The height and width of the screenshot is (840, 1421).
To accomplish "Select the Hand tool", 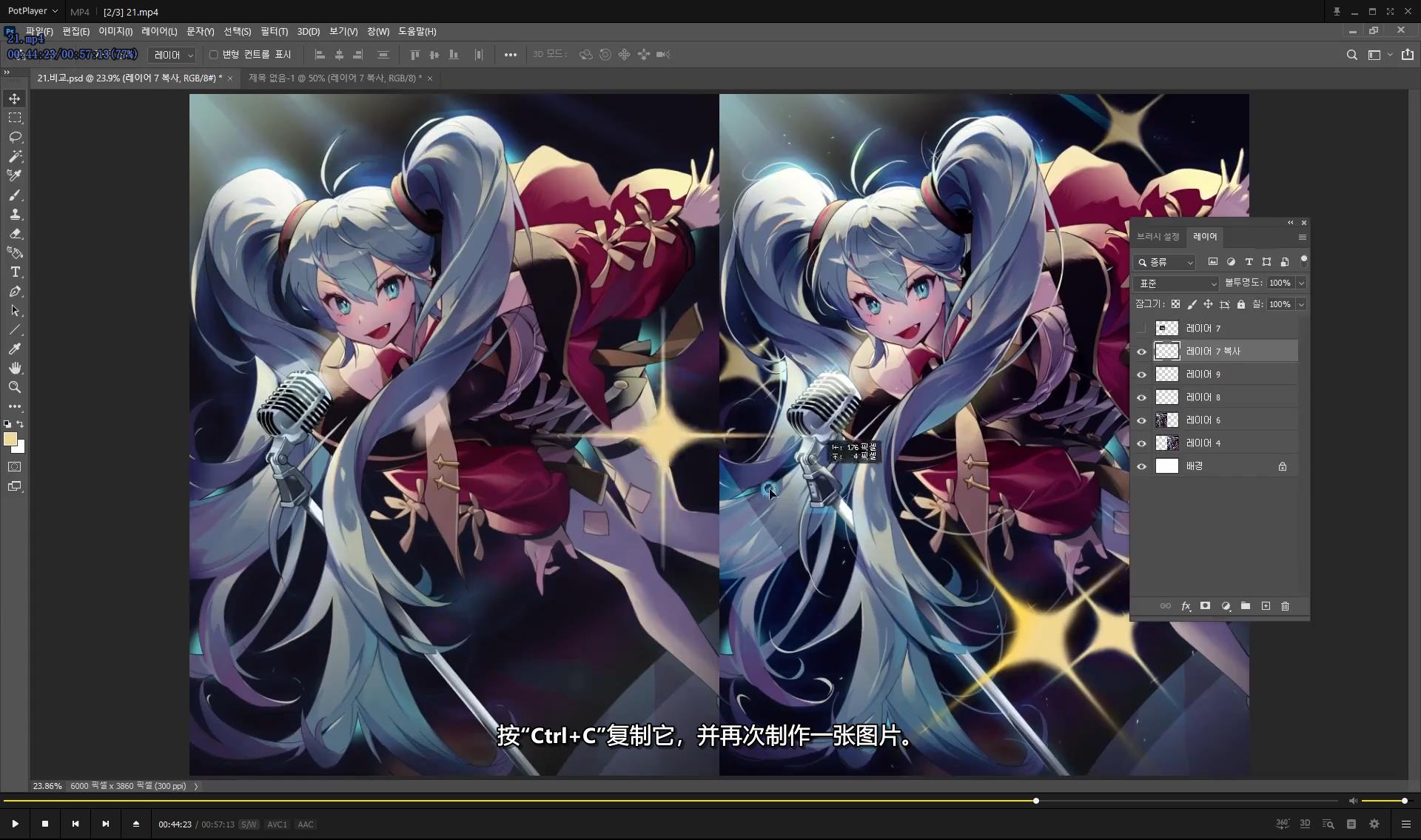I will tap(15, 368).
